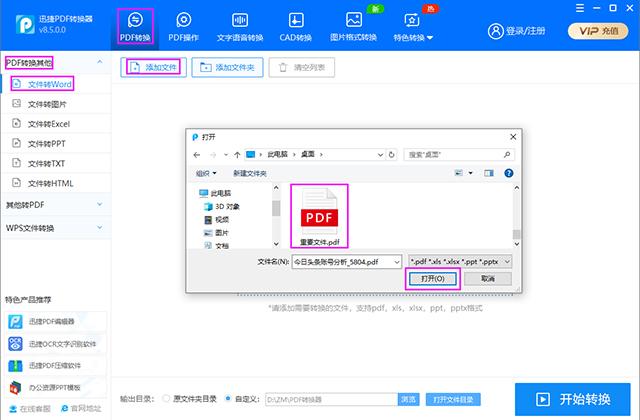This screenshot has width=640, height=420.
Task: Select 文件转Excel in sidebar
Action: pyautogui.click(x=56, y=124)
